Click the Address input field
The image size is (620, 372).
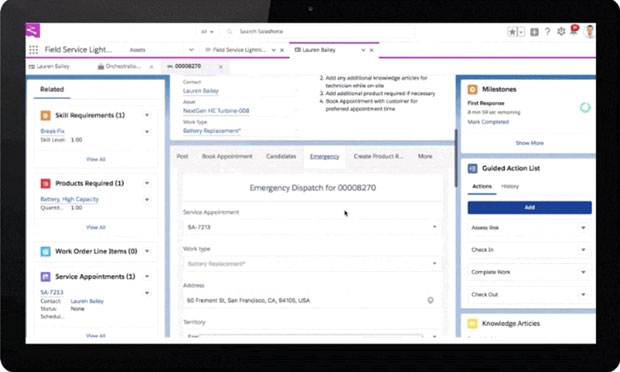tap(312, 300)
